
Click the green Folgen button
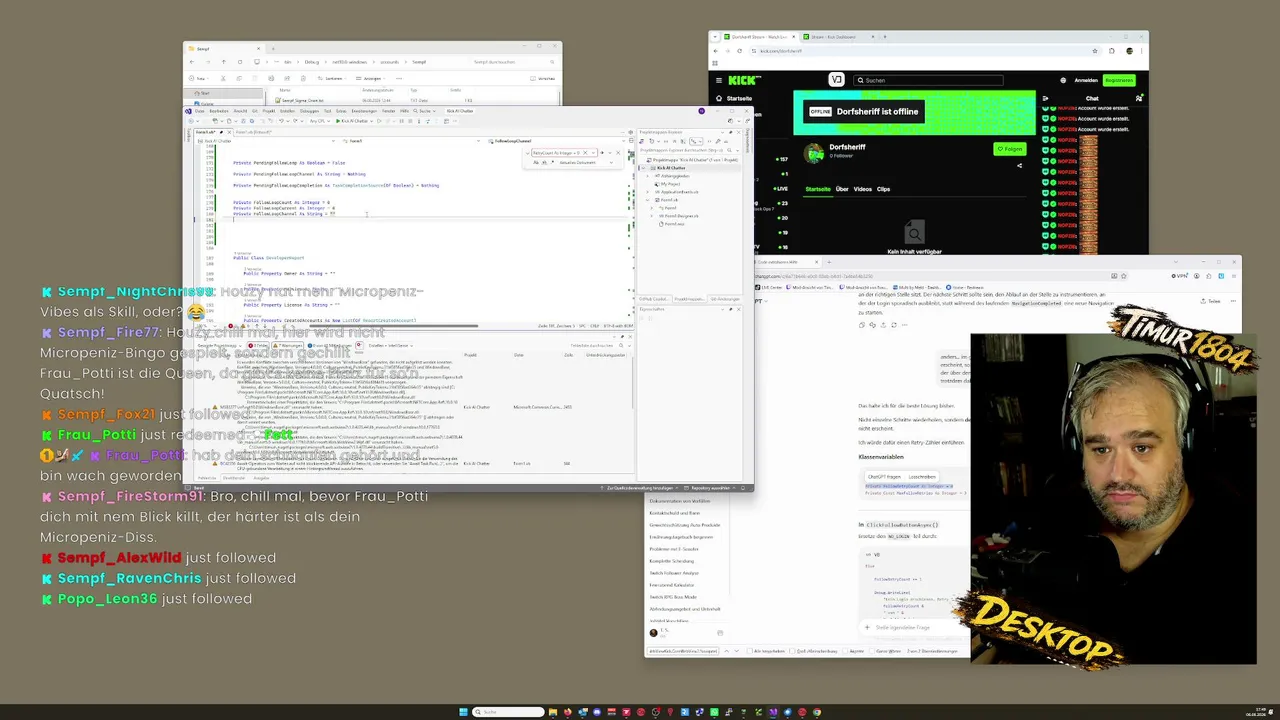[x=1010, y=149]
